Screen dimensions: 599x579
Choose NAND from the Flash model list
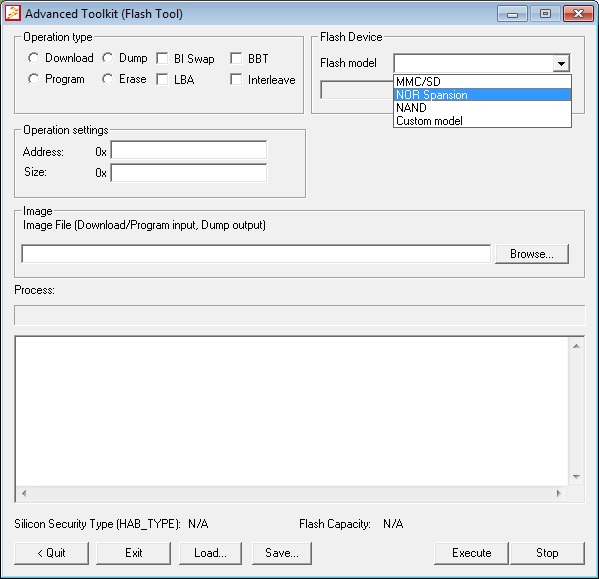482,108
